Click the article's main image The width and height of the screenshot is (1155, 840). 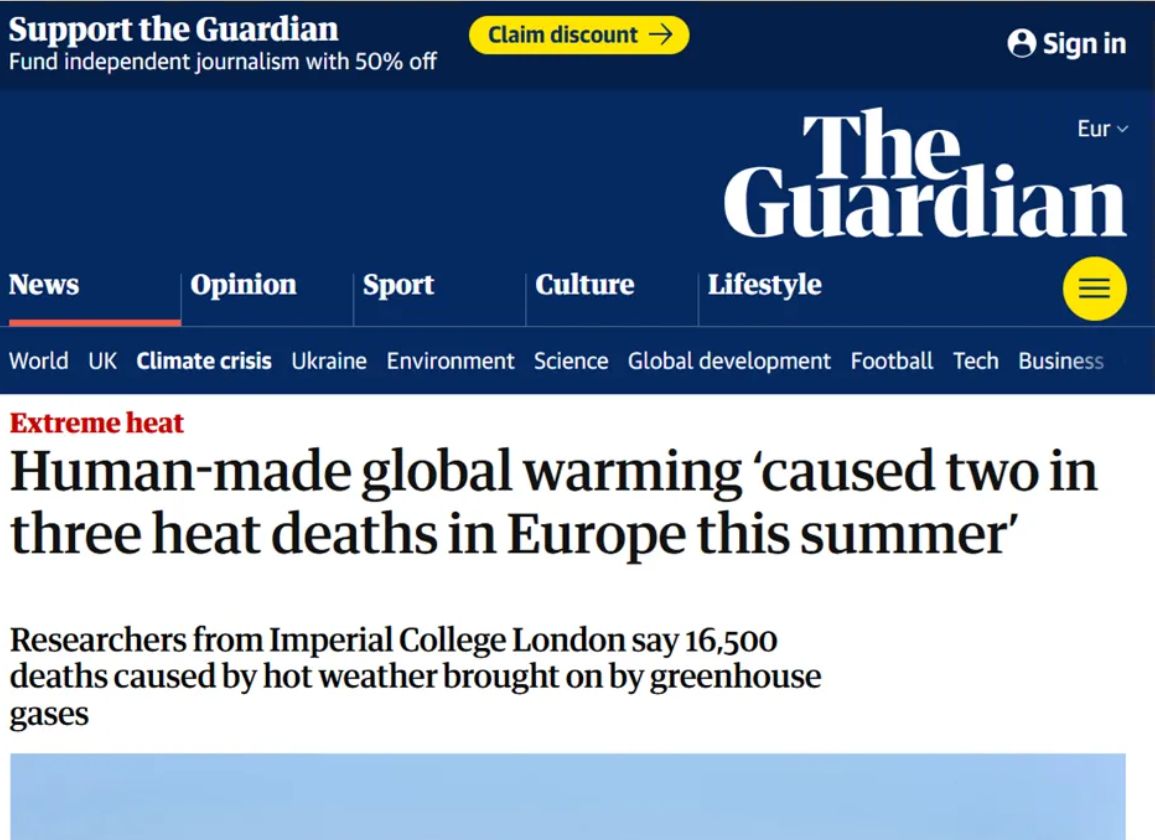(568, 797)
